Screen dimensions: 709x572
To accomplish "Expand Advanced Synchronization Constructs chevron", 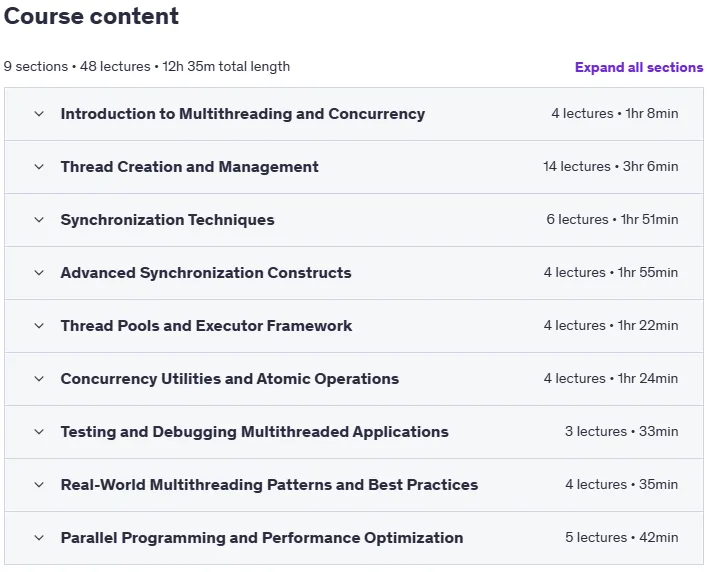I will pos(39,273).
